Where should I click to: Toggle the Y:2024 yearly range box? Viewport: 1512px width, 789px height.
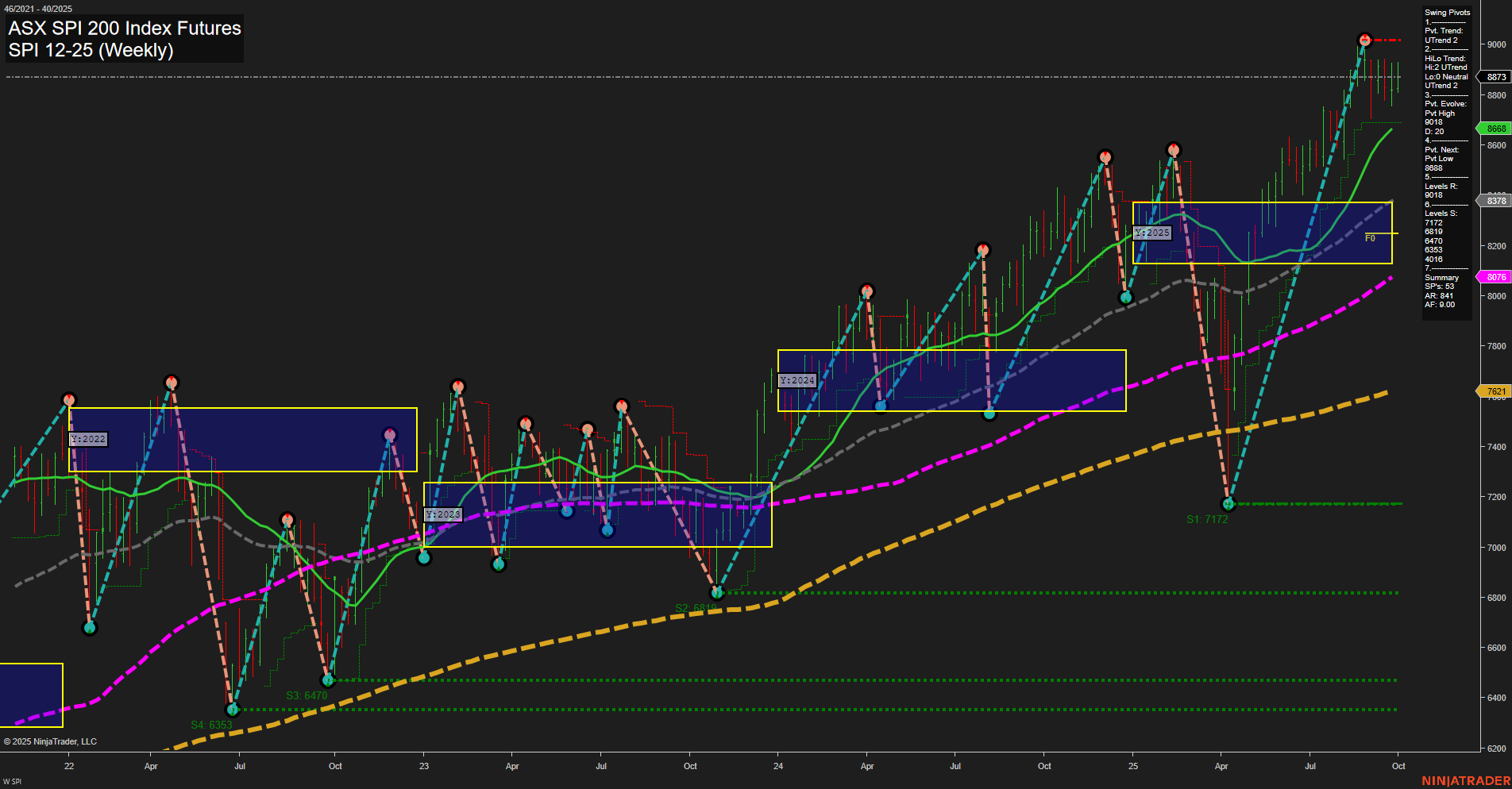coord(799,380)
